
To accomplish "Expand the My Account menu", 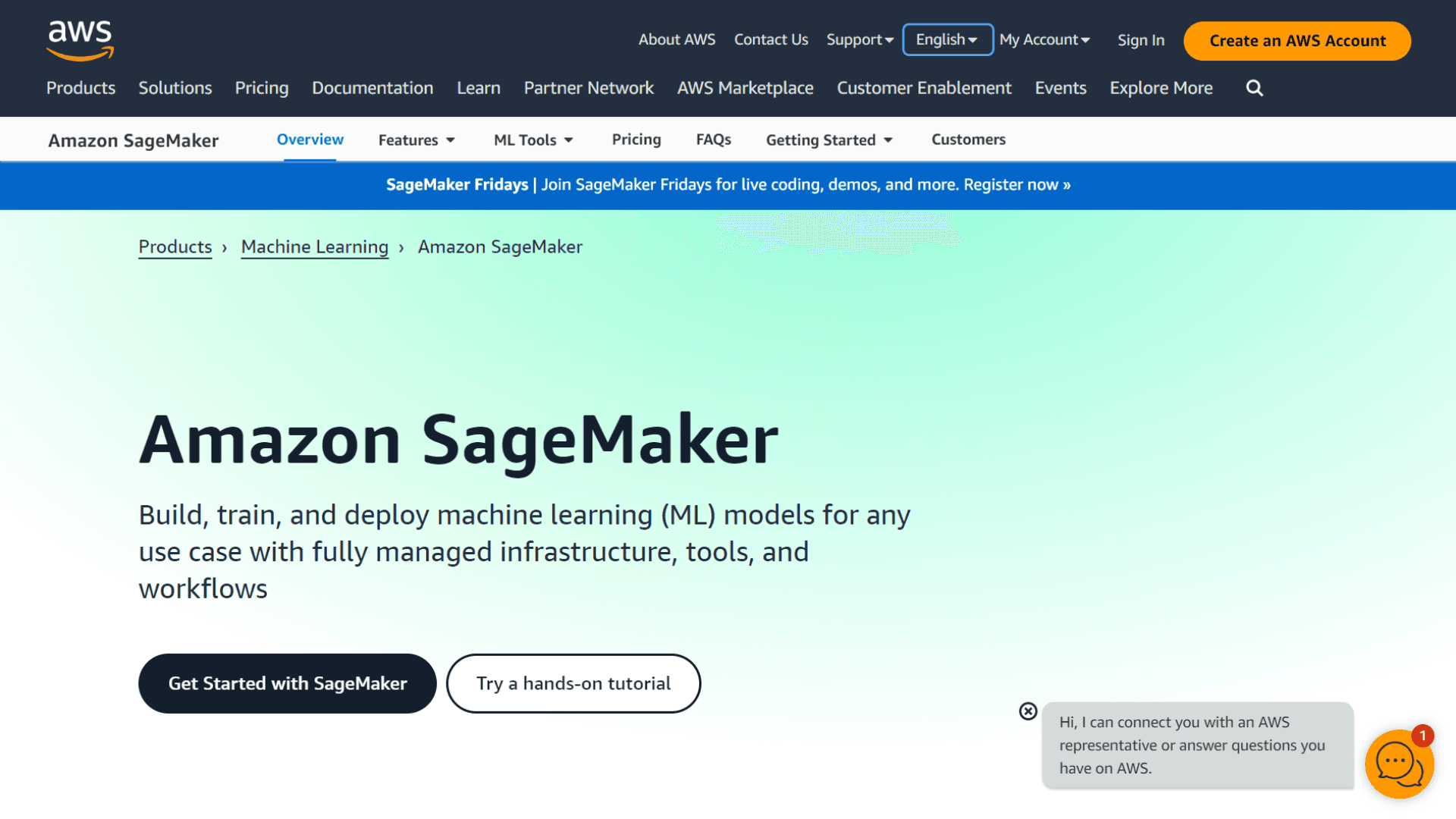I will click(1044, 39).
